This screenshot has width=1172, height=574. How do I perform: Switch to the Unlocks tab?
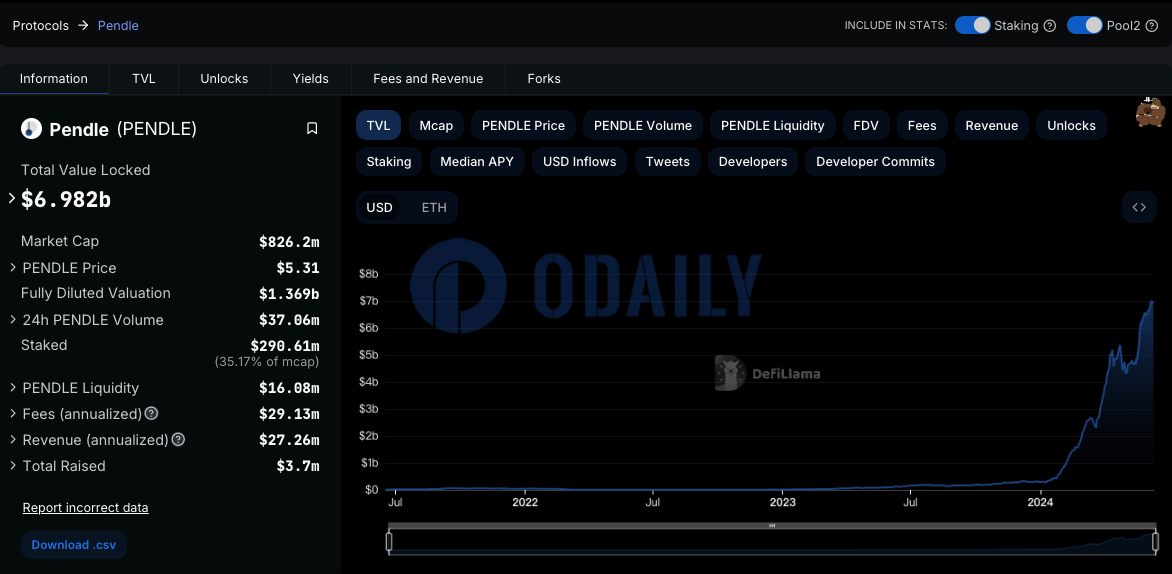[x=224, y=78]
